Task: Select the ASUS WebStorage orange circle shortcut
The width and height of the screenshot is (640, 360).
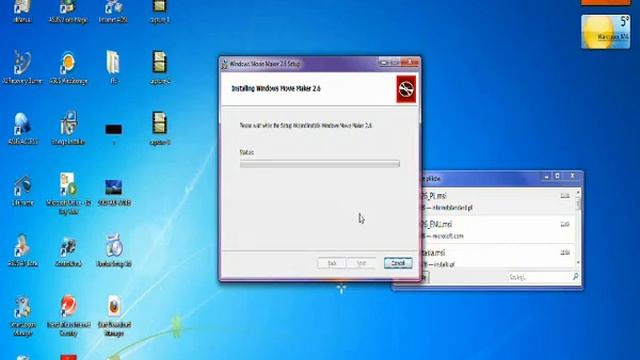Action: coord(68,68)
